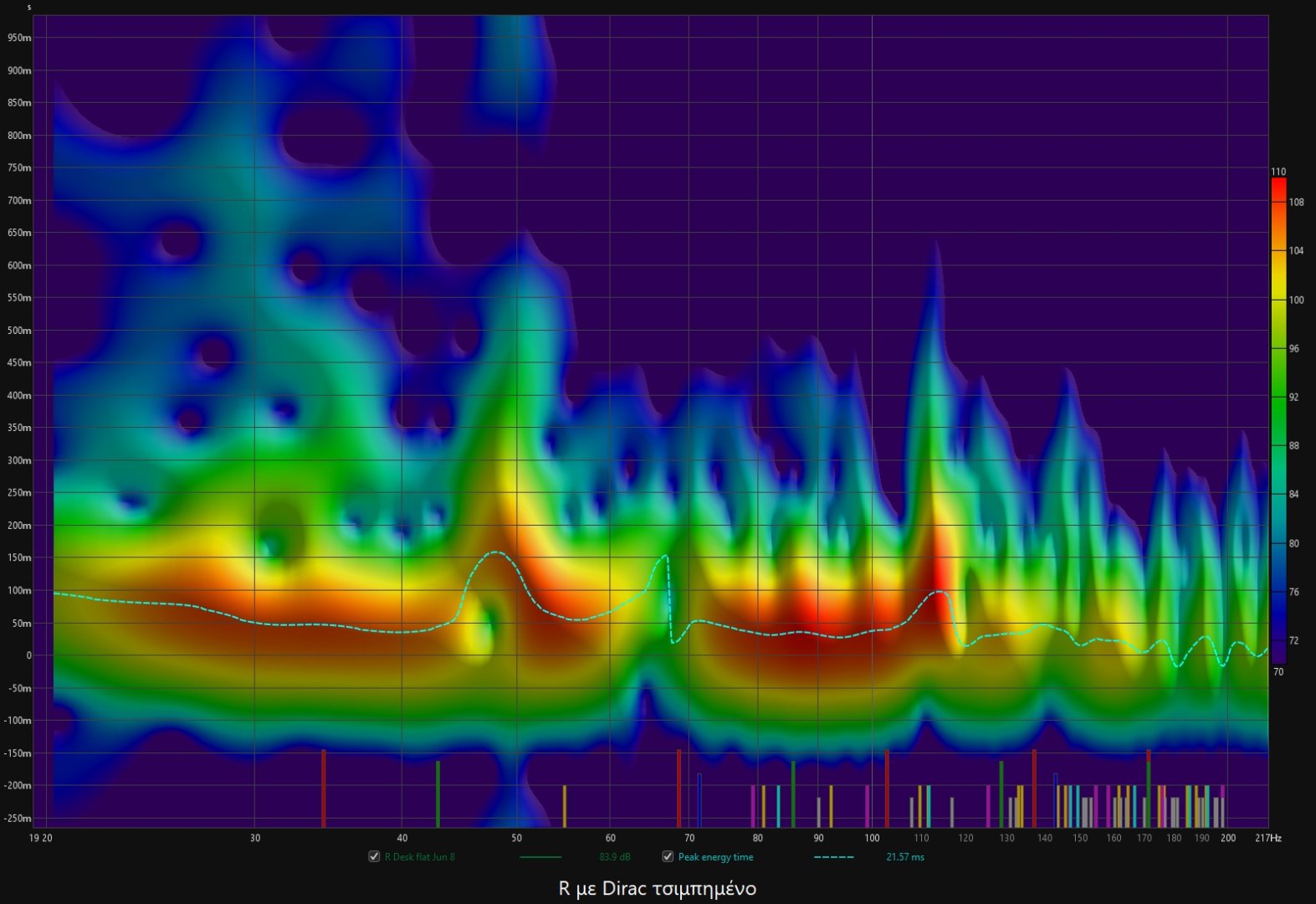Click the 83.9 dB level readout
The image size is (1316, 904).
[615, 857]
